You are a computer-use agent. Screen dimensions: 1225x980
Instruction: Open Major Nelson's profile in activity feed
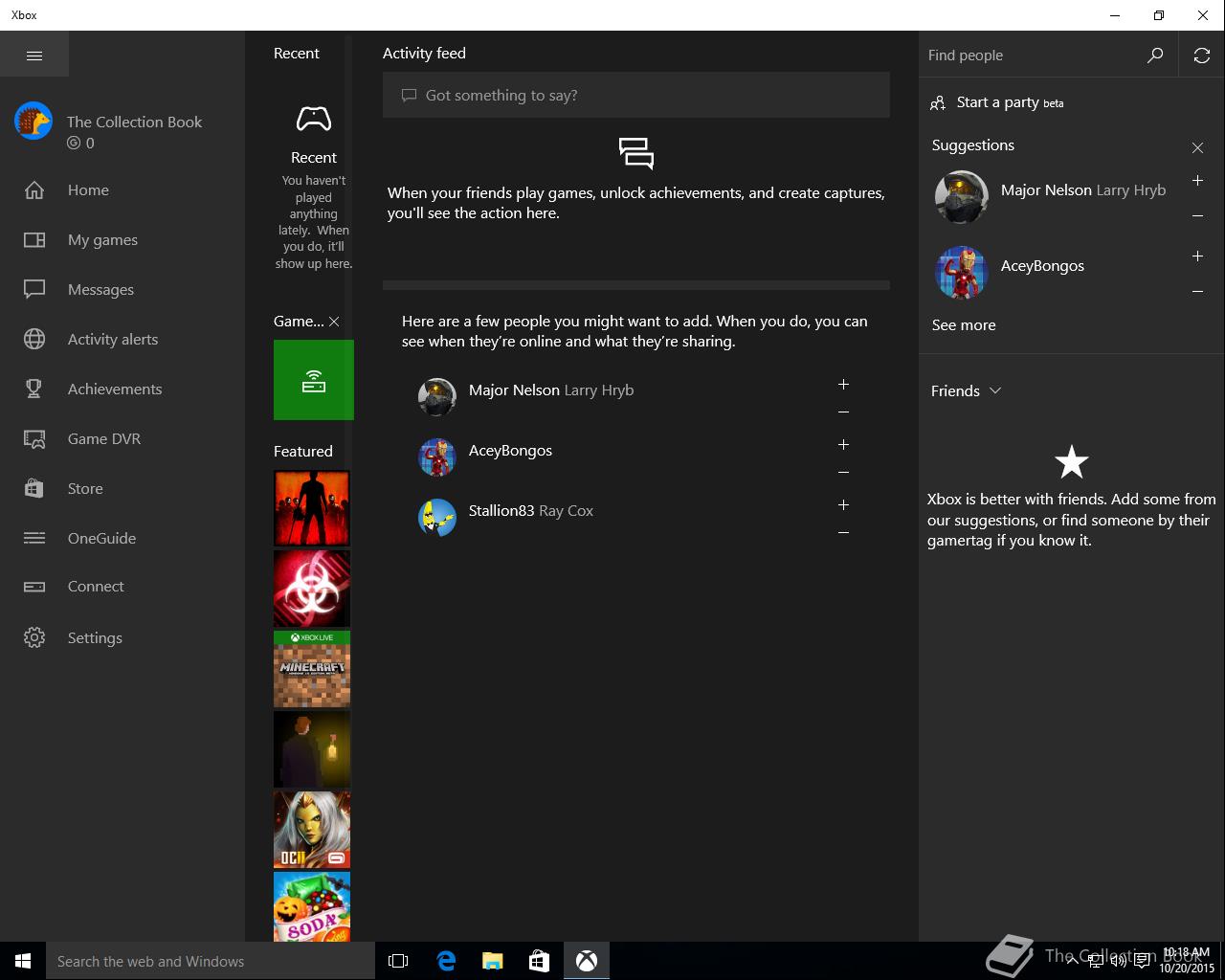(437, 397)
